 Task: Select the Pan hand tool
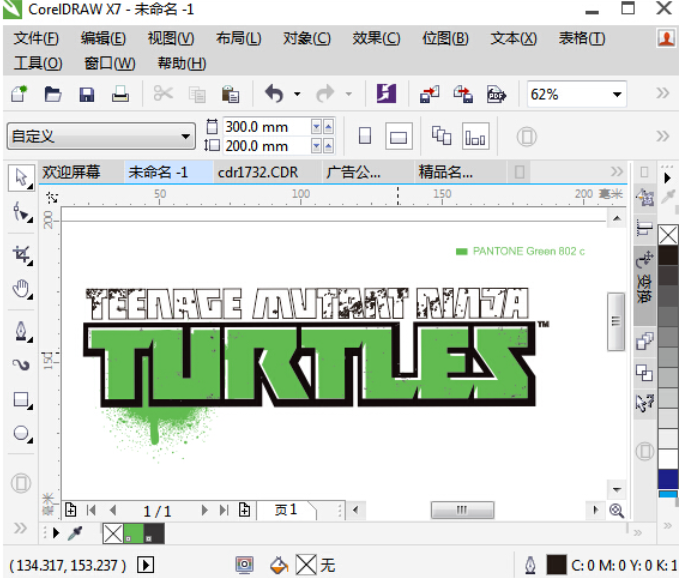[x=21, y=290]
